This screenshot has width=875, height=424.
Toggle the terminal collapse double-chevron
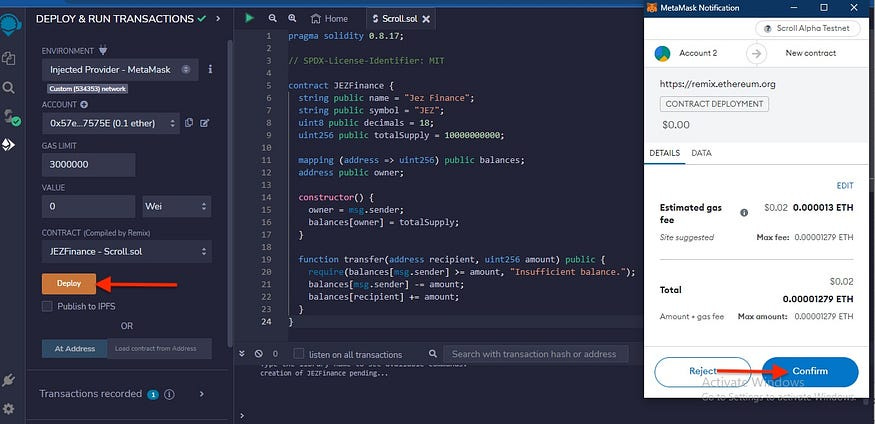tap(242, 354)
